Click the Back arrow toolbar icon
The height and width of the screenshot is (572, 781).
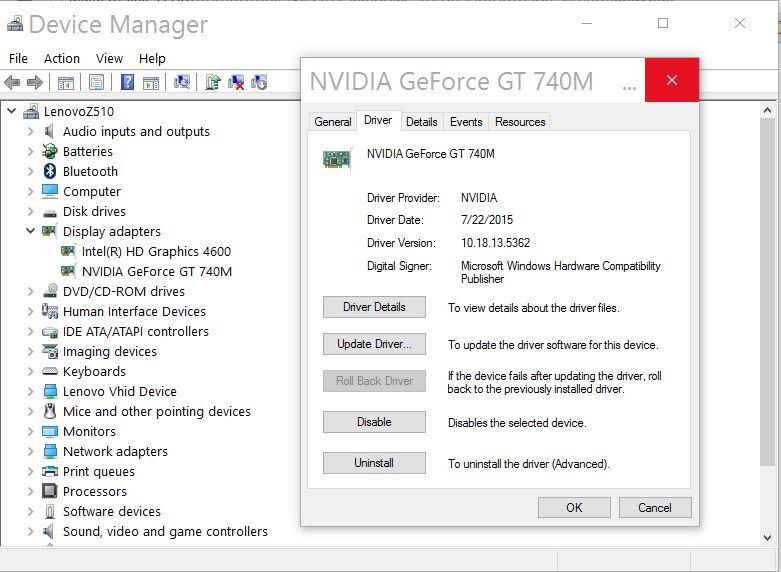(x=12, y=82)
